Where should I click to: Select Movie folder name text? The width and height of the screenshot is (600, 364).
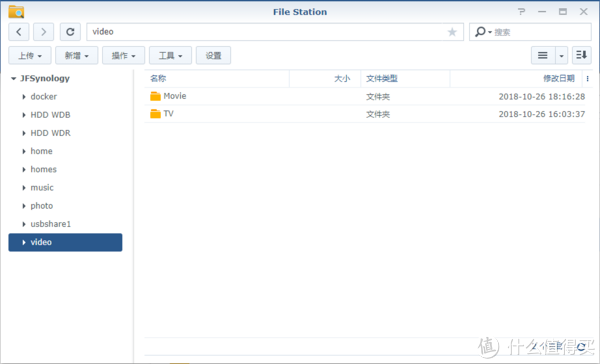click(x=175, y=96)
